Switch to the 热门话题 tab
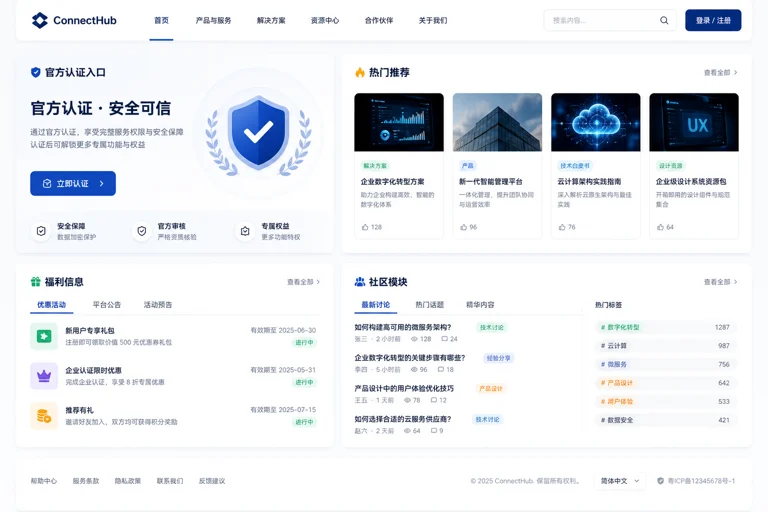The width and height of the screenshot is (768, 512). (430, 304)
